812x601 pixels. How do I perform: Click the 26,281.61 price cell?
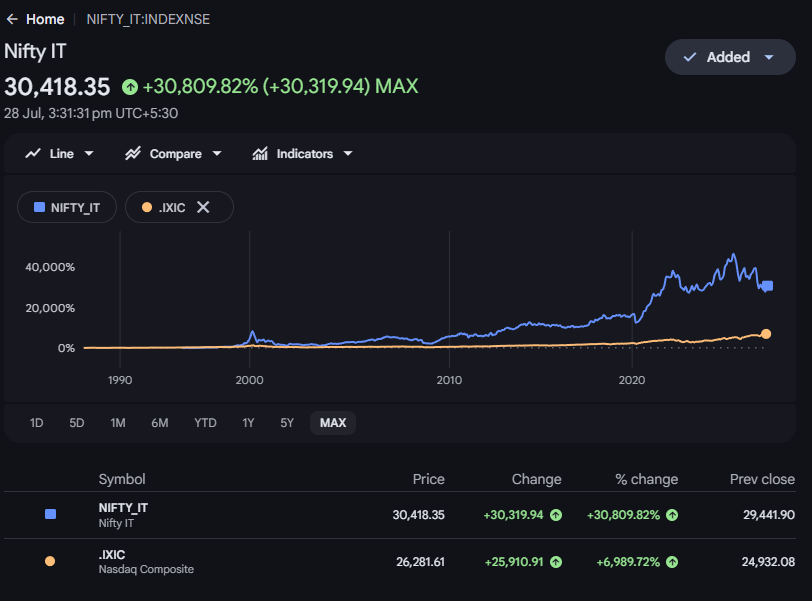[420, 562]
